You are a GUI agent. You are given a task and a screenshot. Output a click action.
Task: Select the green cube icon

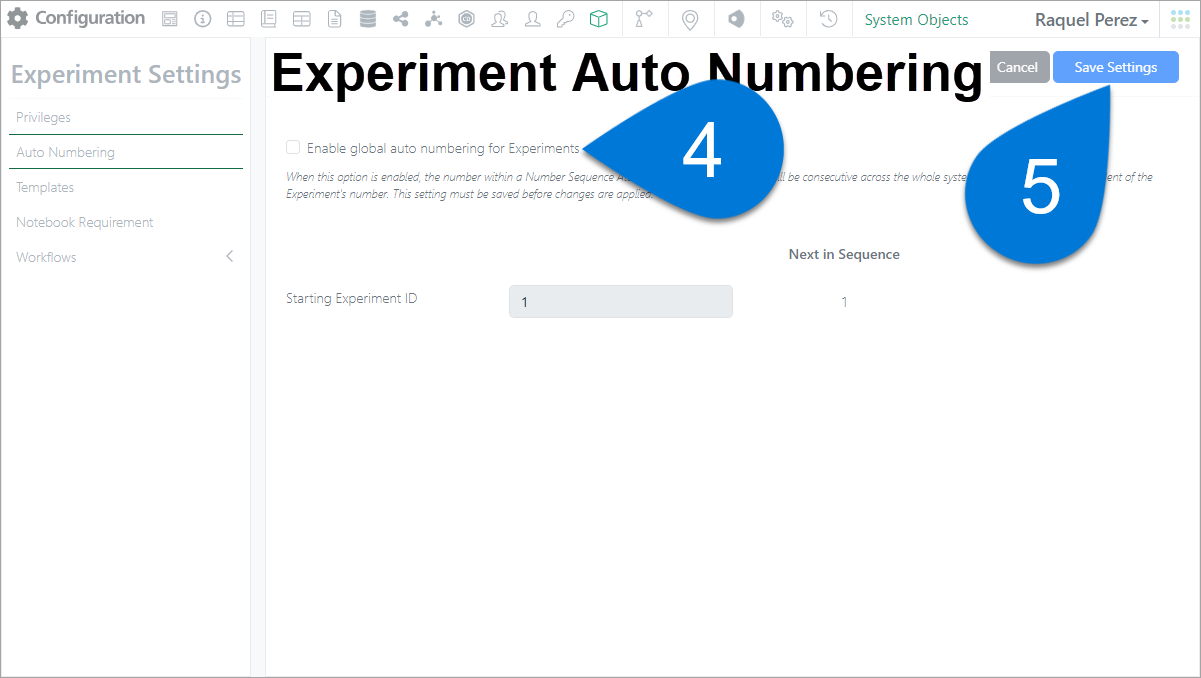coord(598,19)
